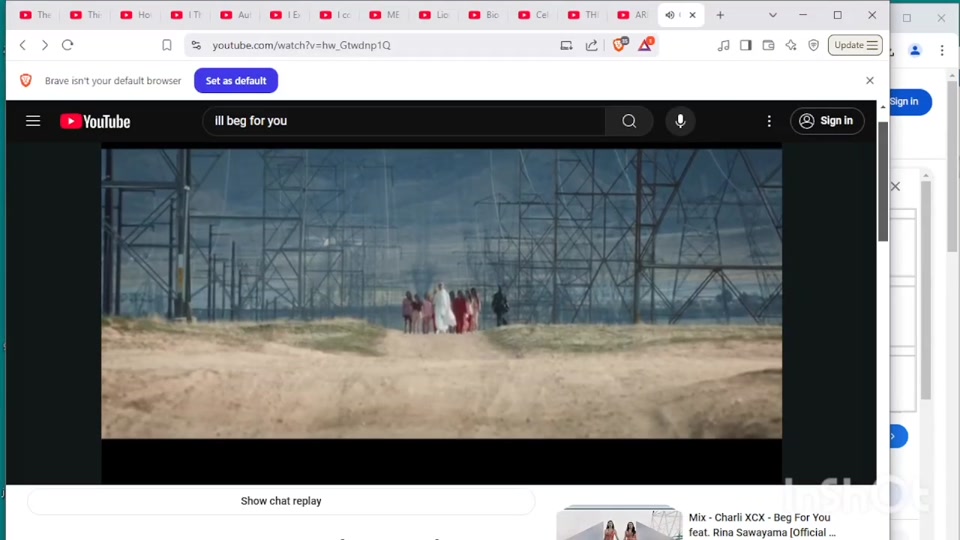Open the Brave Update menu
The width and height of the screenshot is (960, 540).
[855, 45]
